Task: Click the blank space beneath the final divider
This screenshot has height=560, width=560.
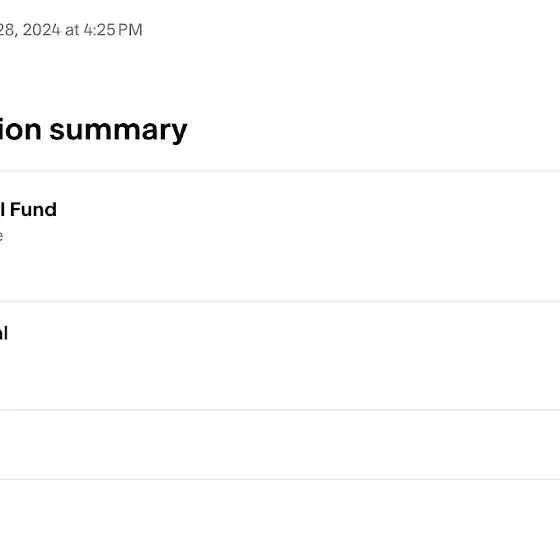Action: [x=280, y=520]
